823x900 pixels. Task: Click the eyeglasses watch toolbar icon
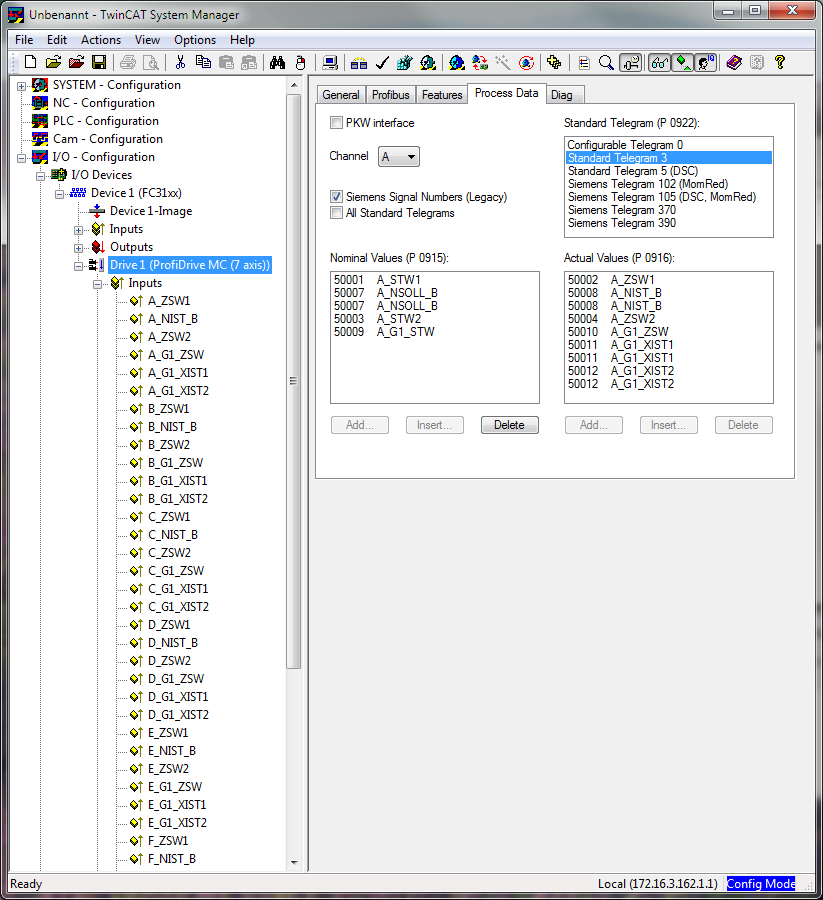[x=659, y=62]
